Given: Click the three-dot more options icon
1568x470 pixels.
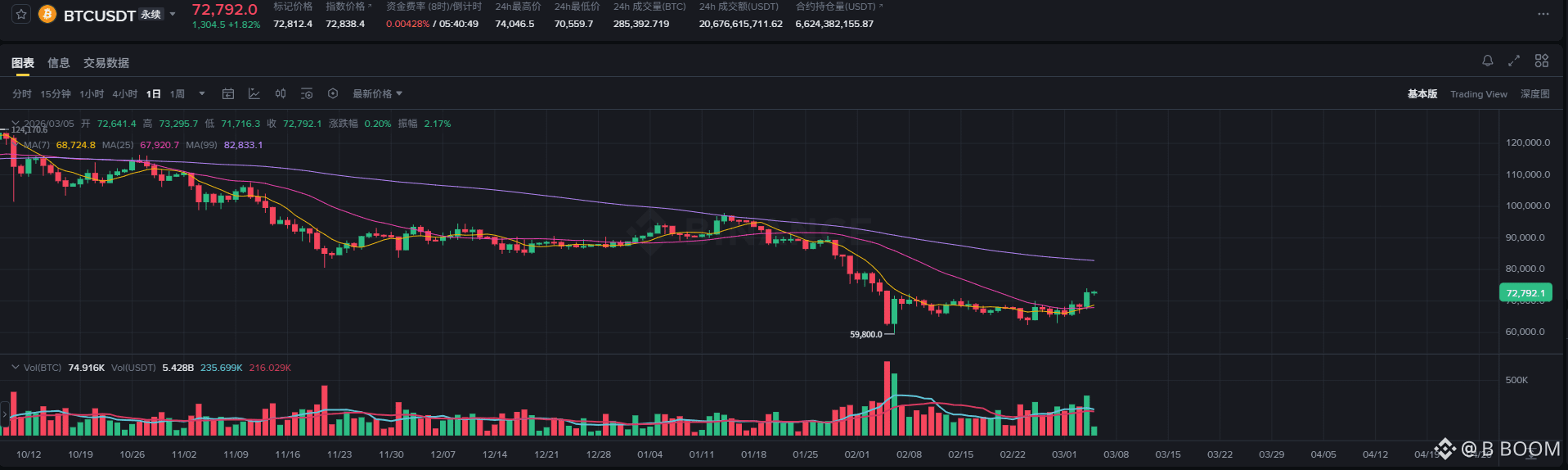Looking at the screenshot, I should [1543, 14].
